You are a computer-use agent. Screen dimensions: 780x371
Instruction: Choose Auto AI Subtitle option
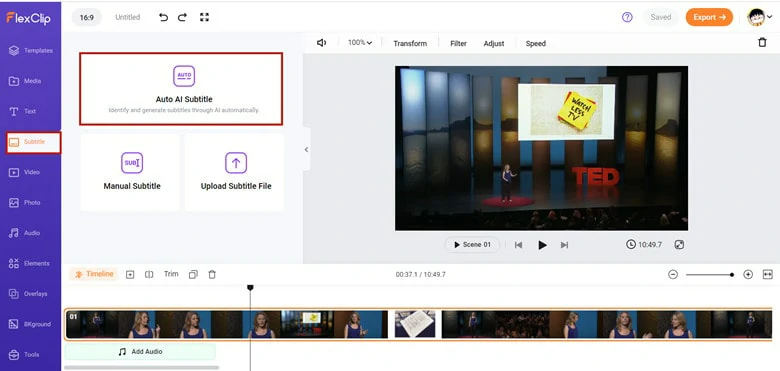pos(181,89)
